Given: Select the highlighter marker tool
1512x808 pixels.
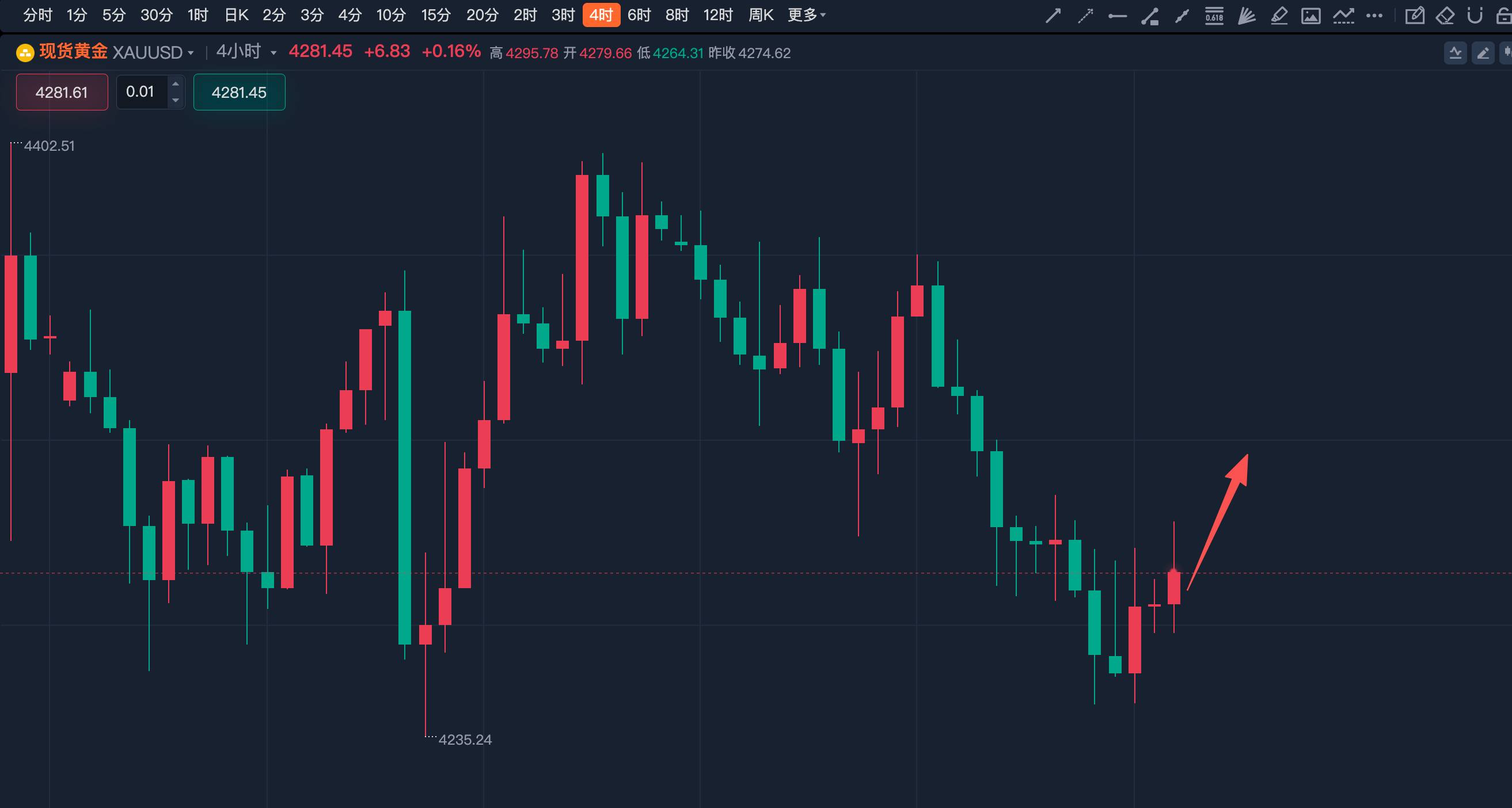Looking at the screenshot, I should click(1278, 16).
